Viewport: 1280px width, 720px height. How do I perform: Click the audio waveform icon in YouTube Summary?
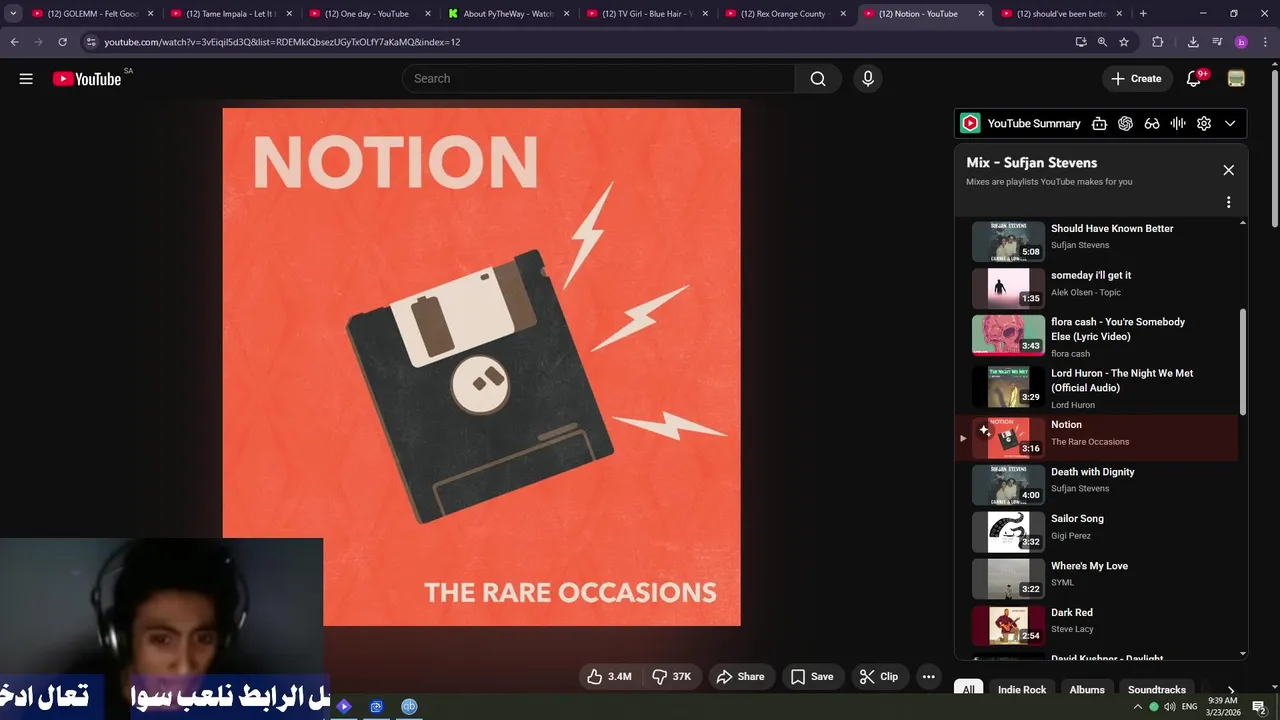click(1178, 123)
